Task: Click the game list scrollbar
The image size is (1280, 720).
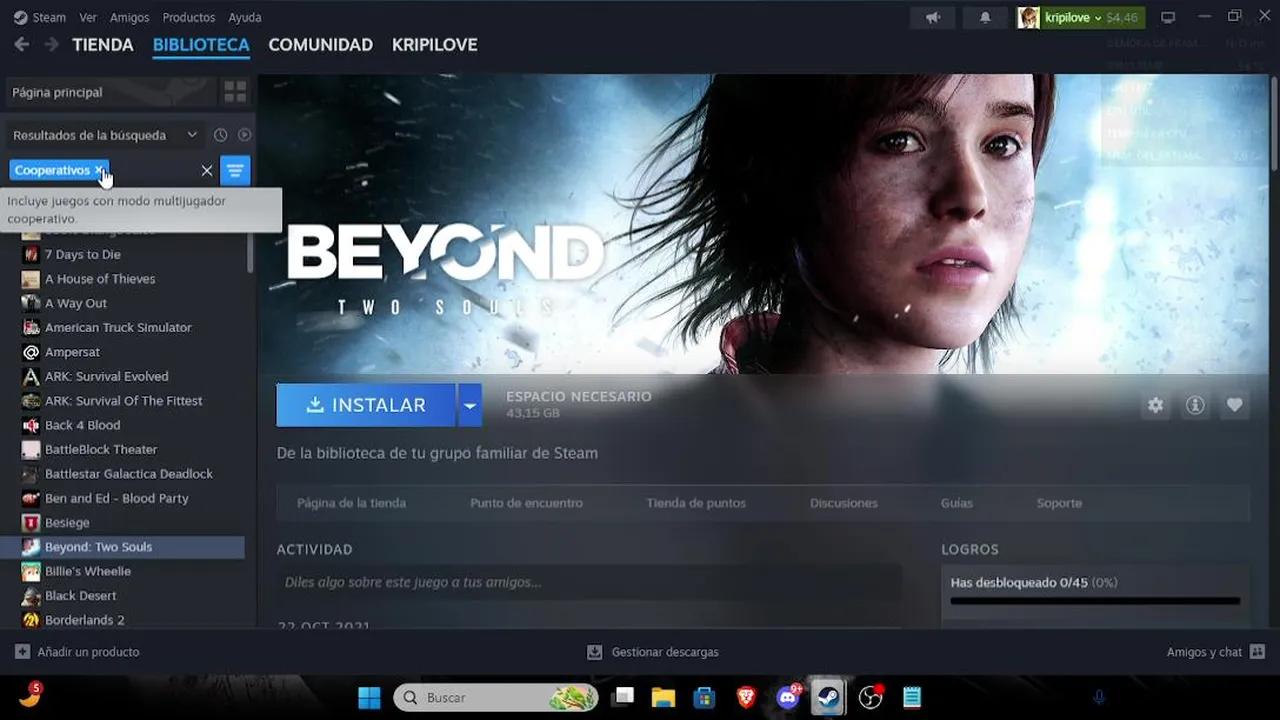Action: click(250, 252)
